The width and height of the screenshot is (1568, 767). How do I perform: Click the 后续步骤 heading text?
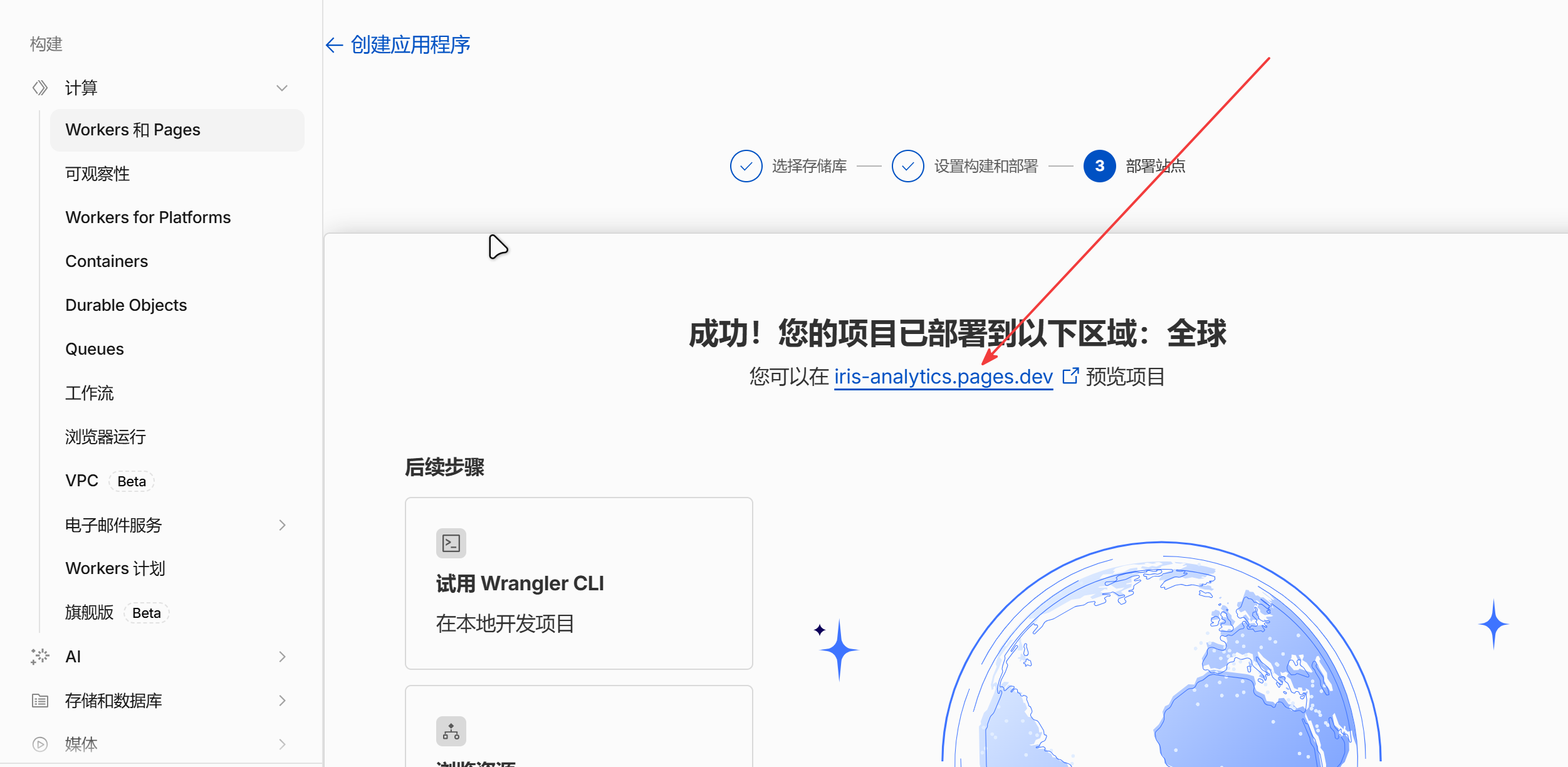(444, 467)
